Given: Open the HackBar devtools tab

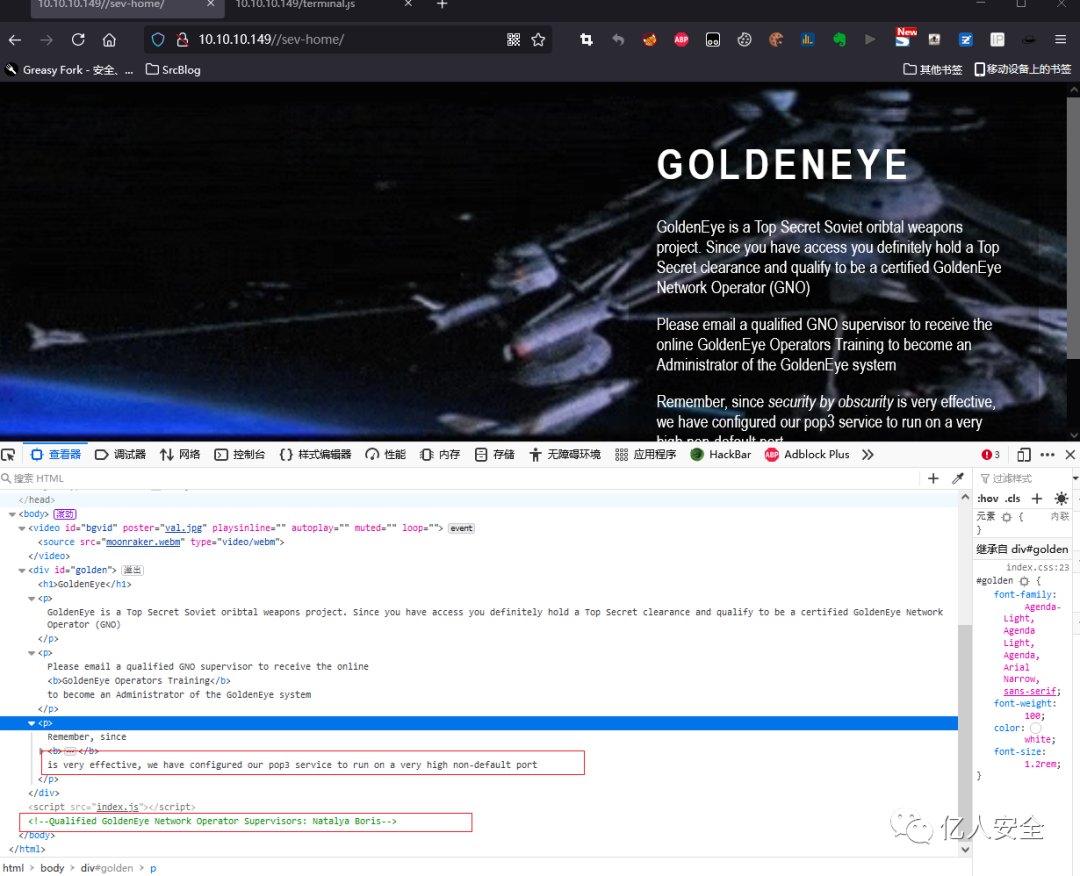Looking at the screenshot, I should [721, 455].
